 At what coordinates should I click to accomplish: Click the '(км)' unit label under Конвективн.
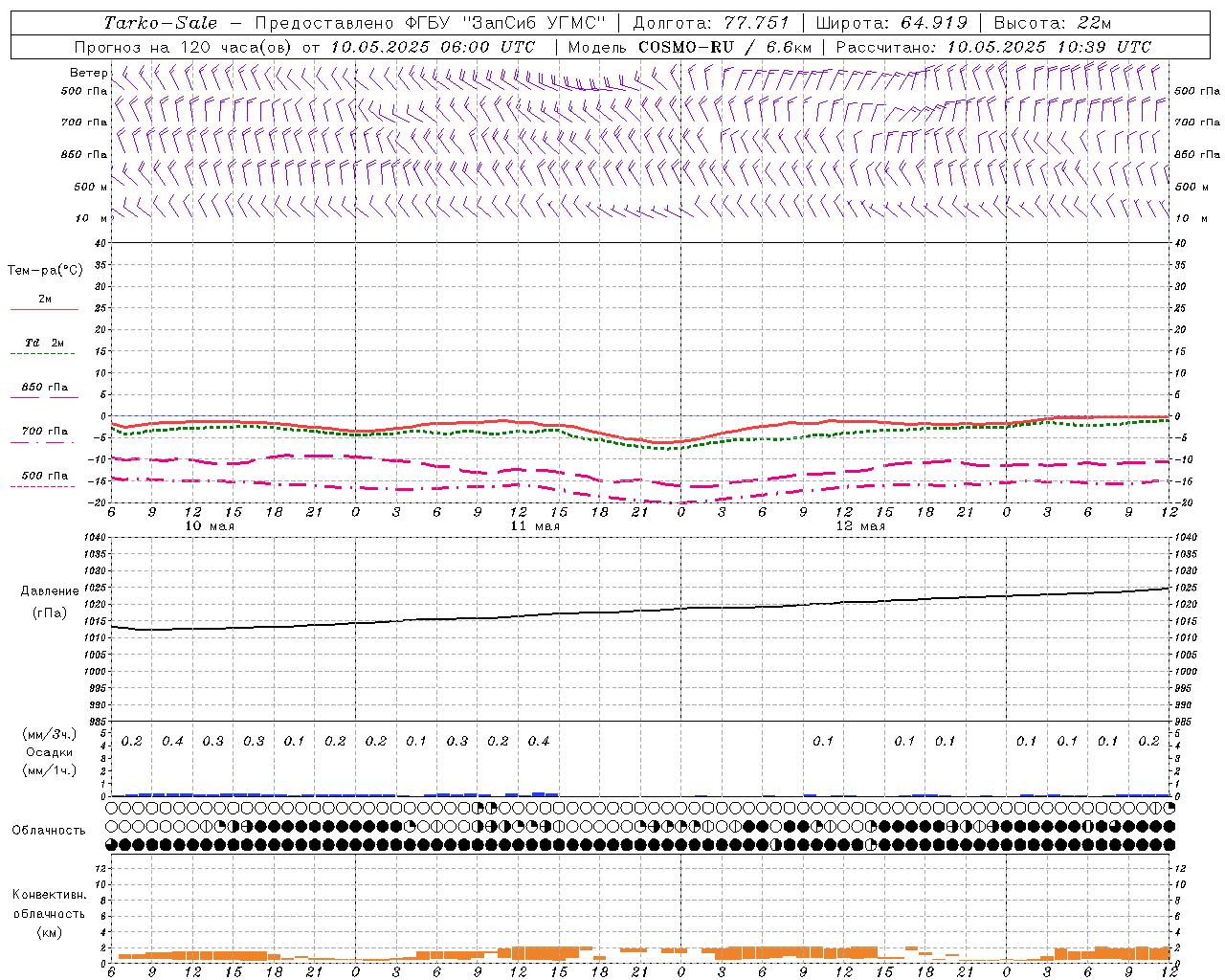pyautogui.click(x=49, y=932)
